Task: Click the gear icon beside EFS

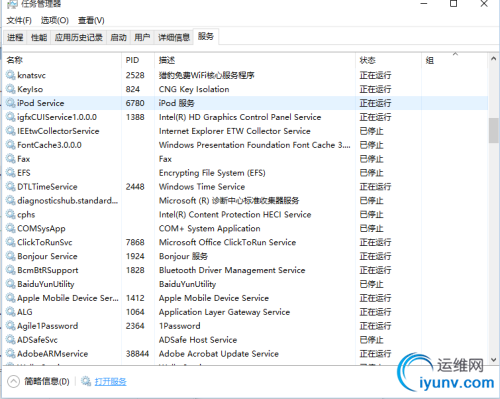Action: 11,173
